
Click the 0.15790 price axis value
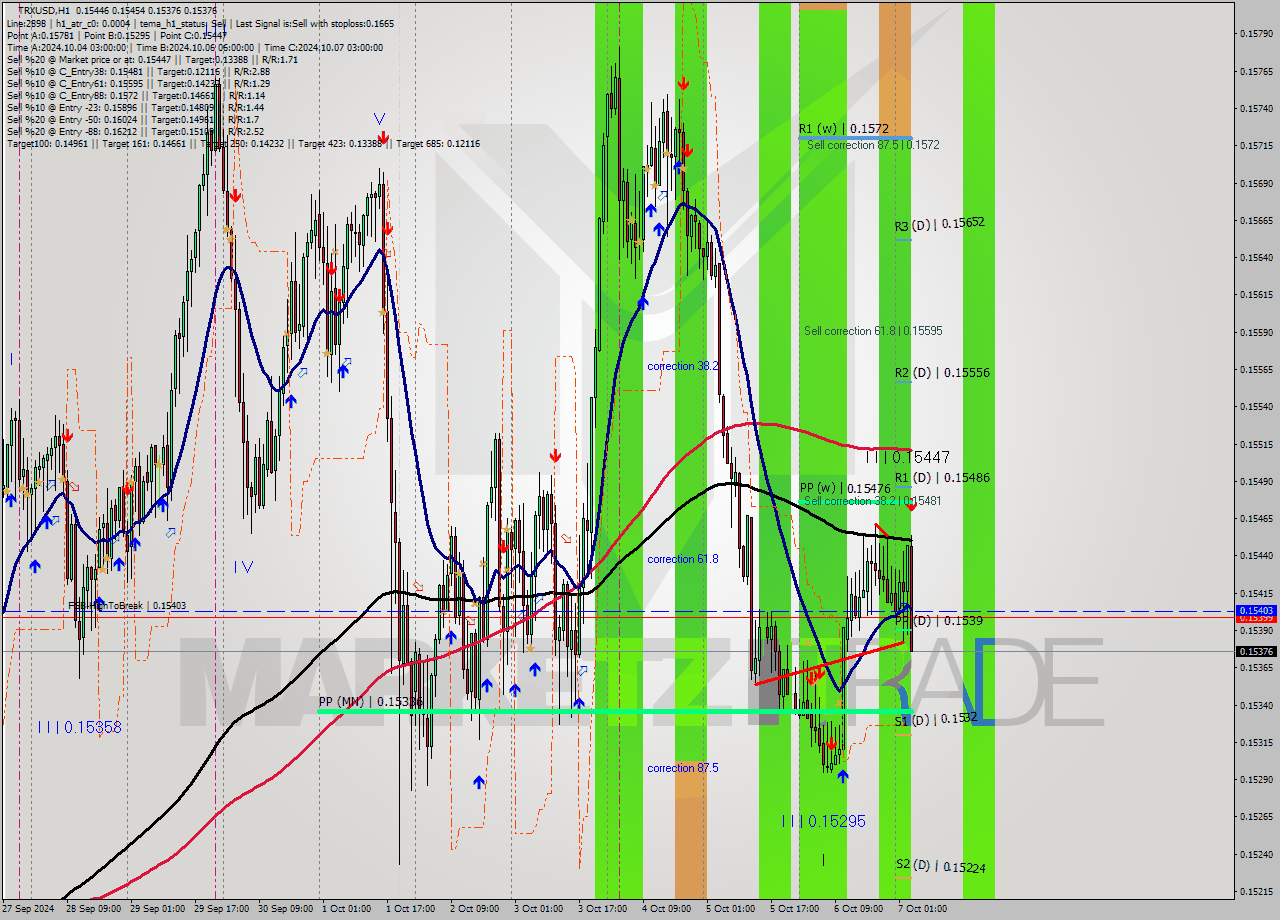[x=1256, y=34]
